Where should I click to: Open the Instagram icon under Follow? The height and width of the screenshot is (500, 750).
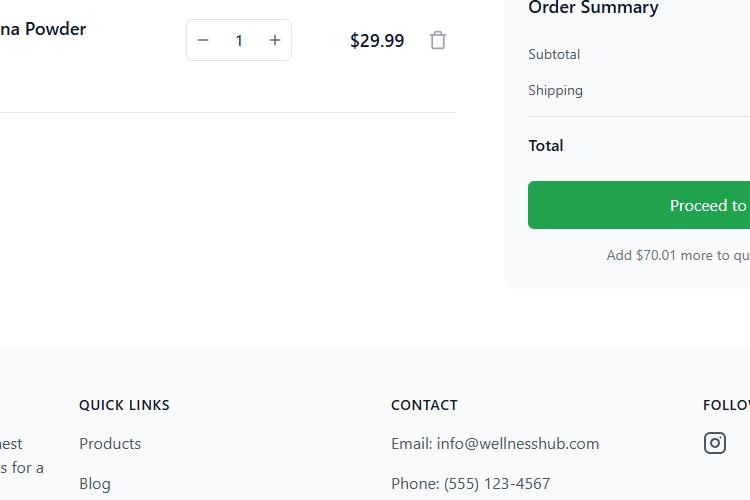pyautogui.click(x=715, y=443)
